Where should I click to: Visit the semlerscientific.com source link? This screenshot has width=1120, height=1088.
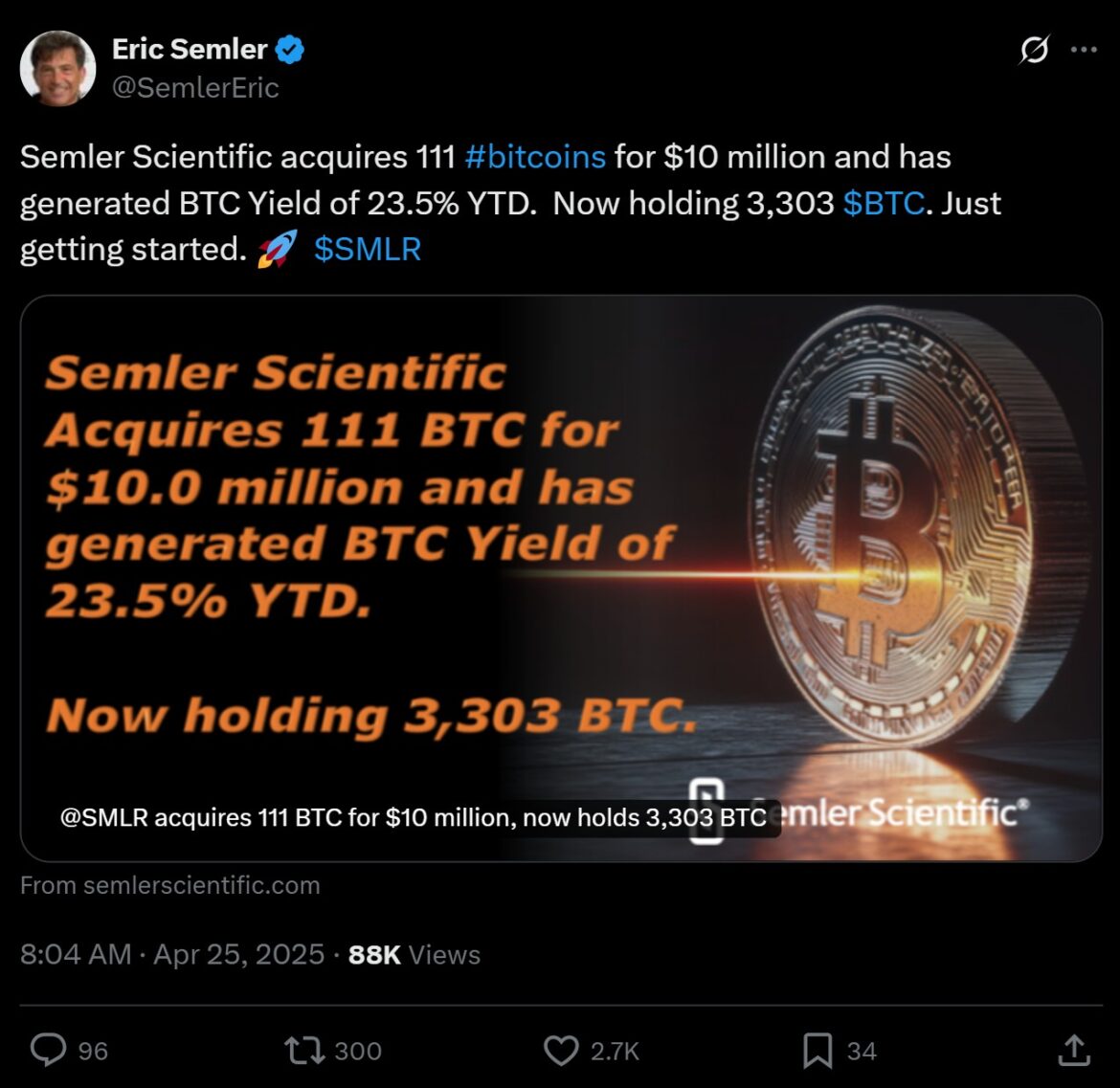(170, 885)
